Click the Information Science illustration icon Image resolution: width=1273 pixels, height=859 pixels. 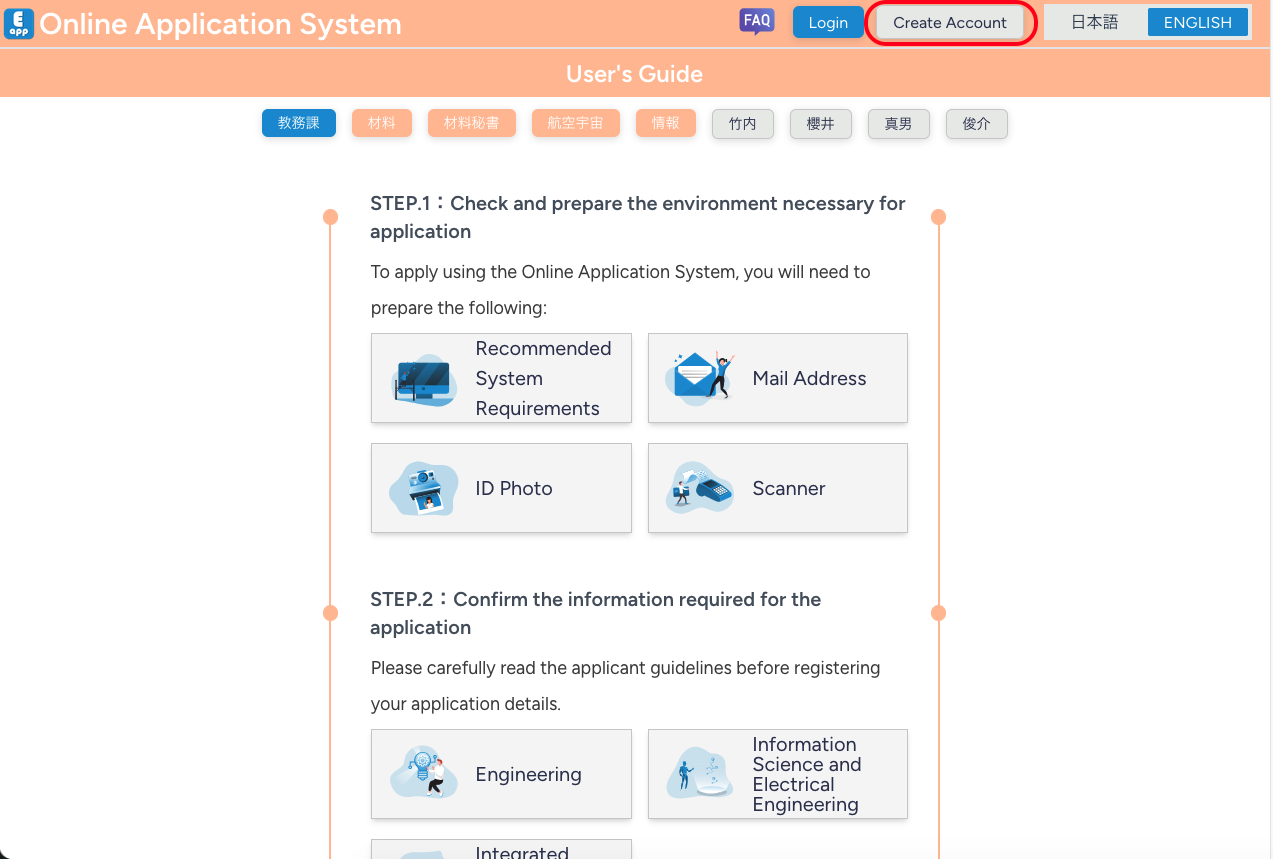click(x=701, y=774)
